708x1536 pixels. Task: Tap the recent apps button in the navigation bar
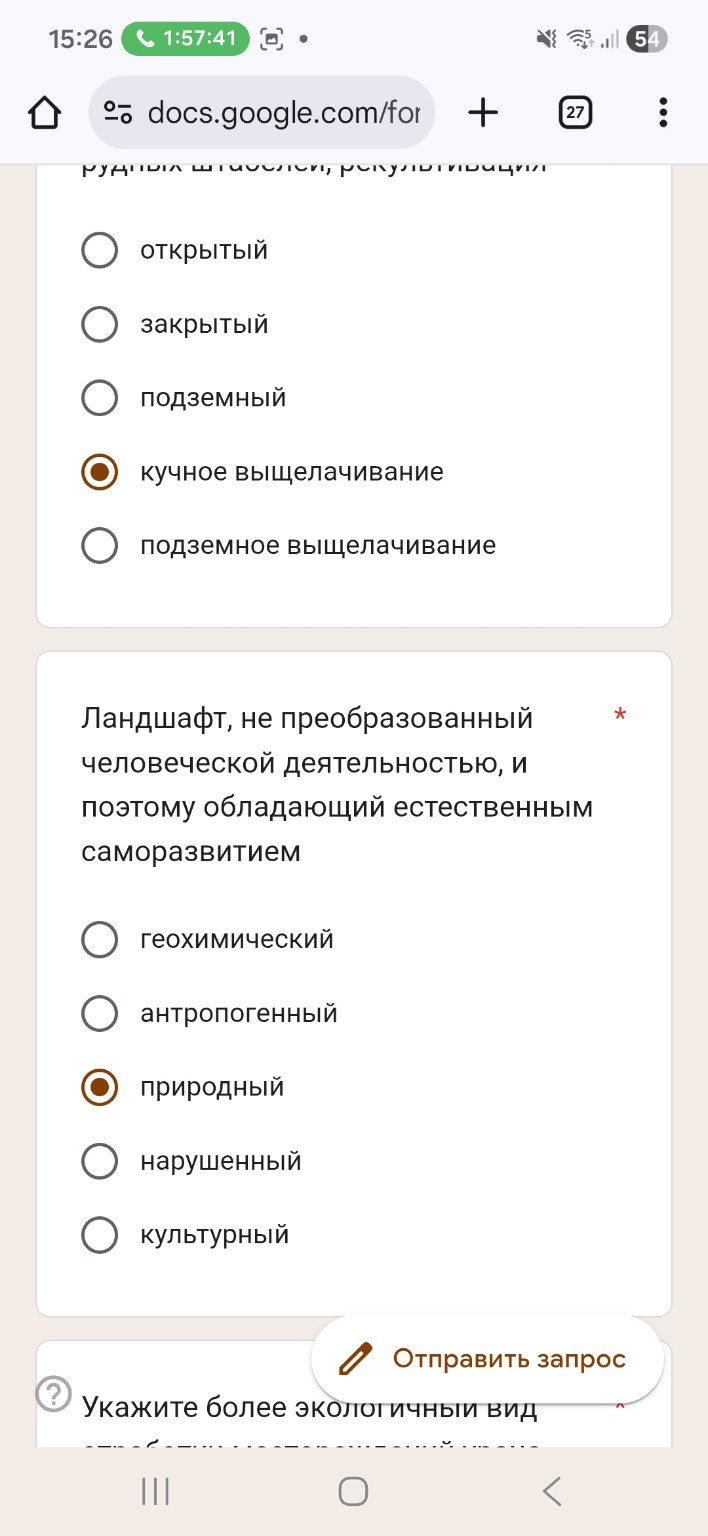[x=153, y=1490]
